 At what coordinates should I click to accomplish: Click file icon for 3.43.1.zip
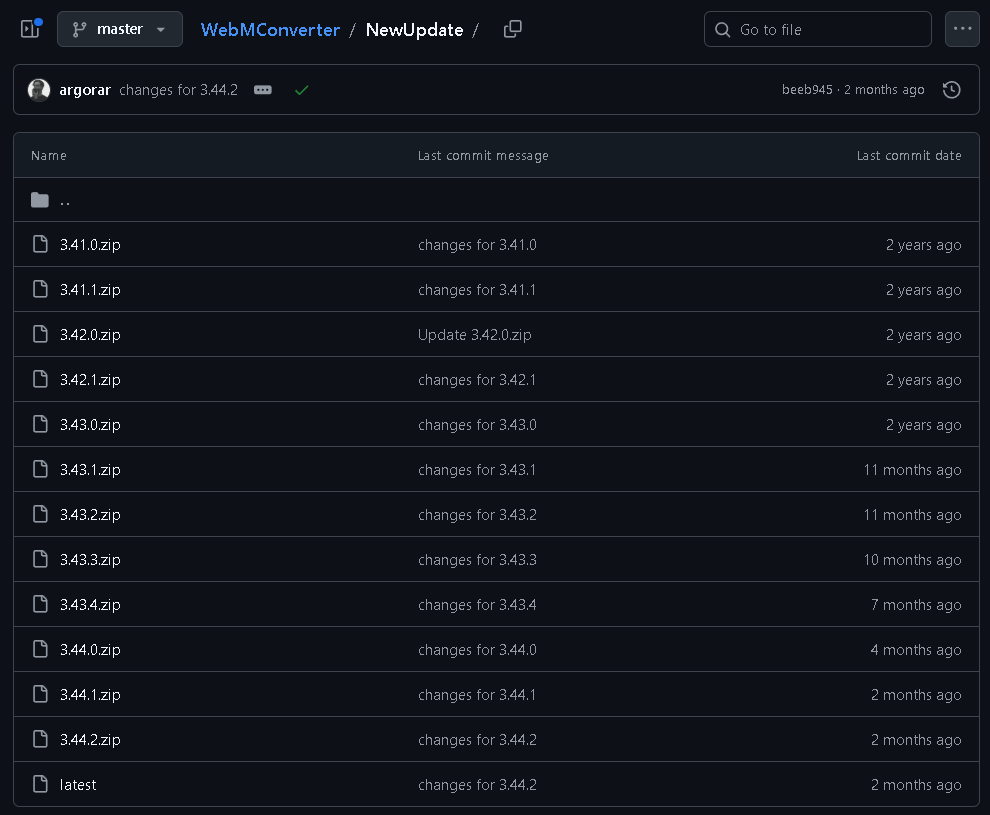pos(40,469)
